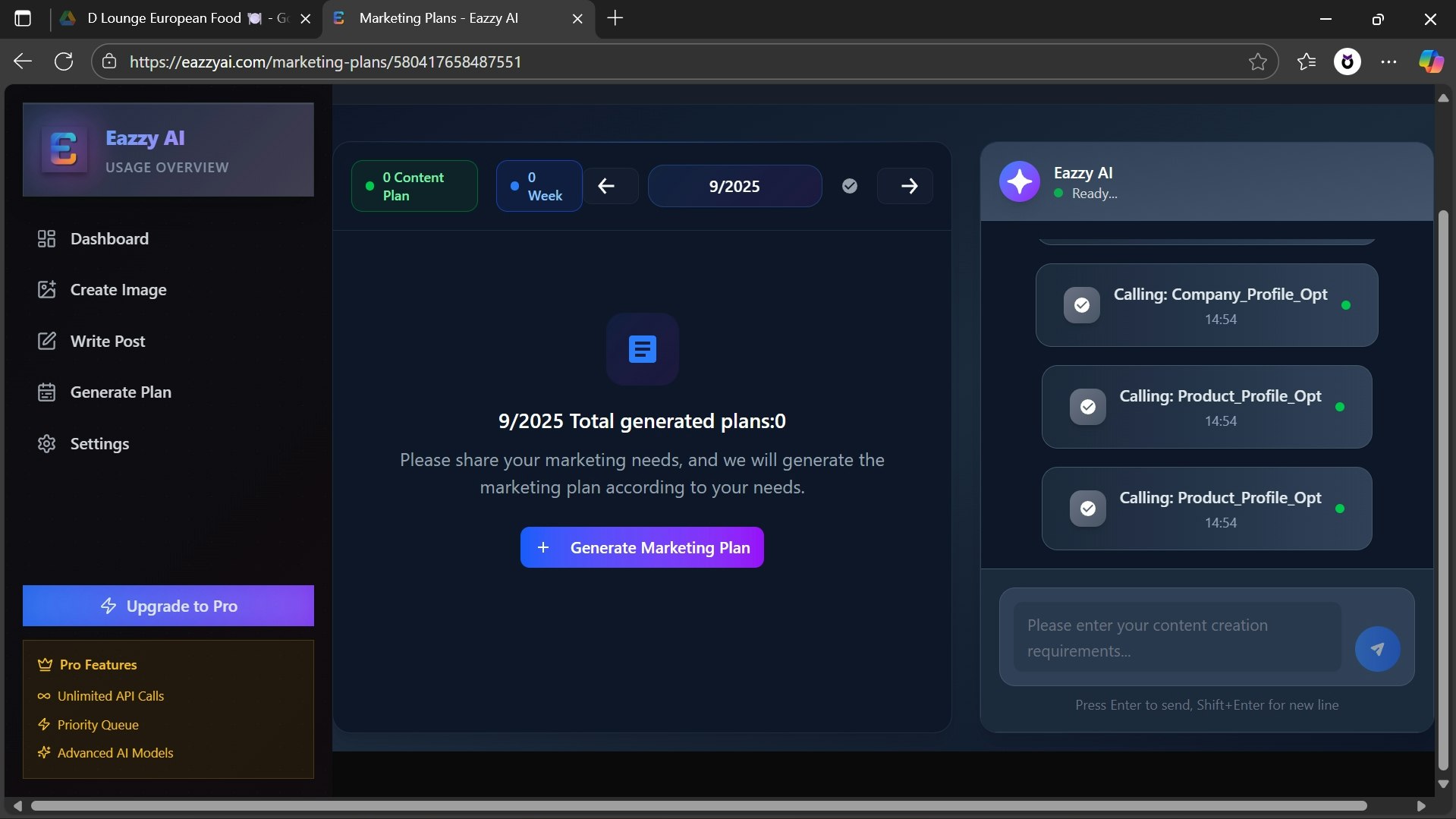The height and width of the screenshot is (819, 1456).
Task: Click the scroll down arrow on the vertical scrollbar
Action: pyautogui.click(x=1443, y=783)
